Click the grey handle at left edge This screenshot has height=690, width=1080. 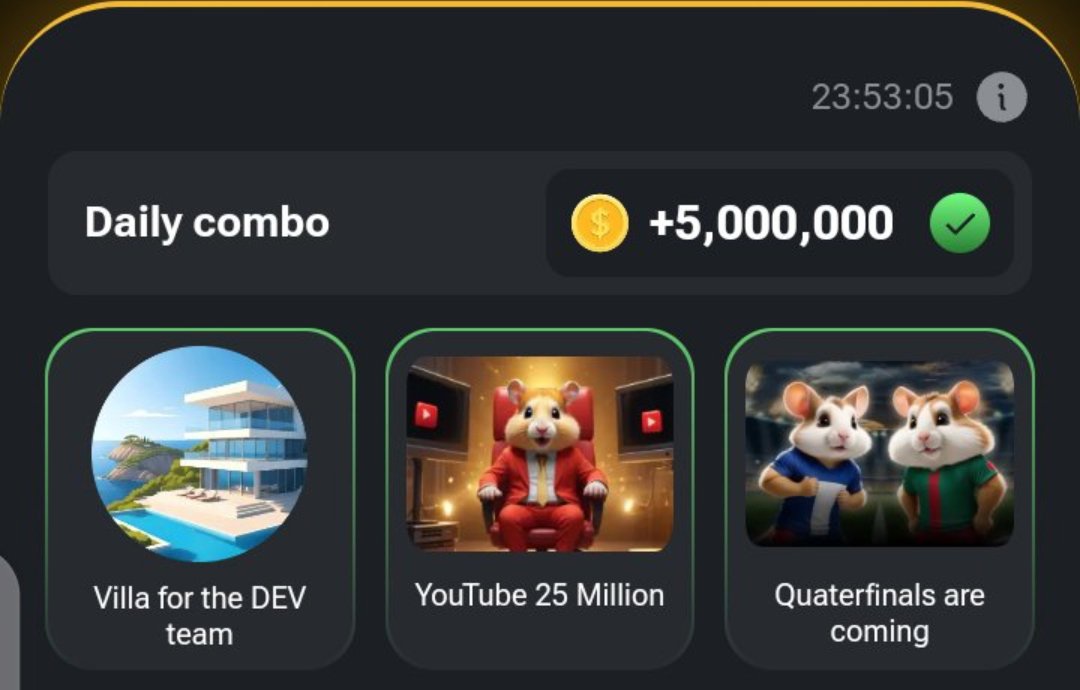[9, 621]
